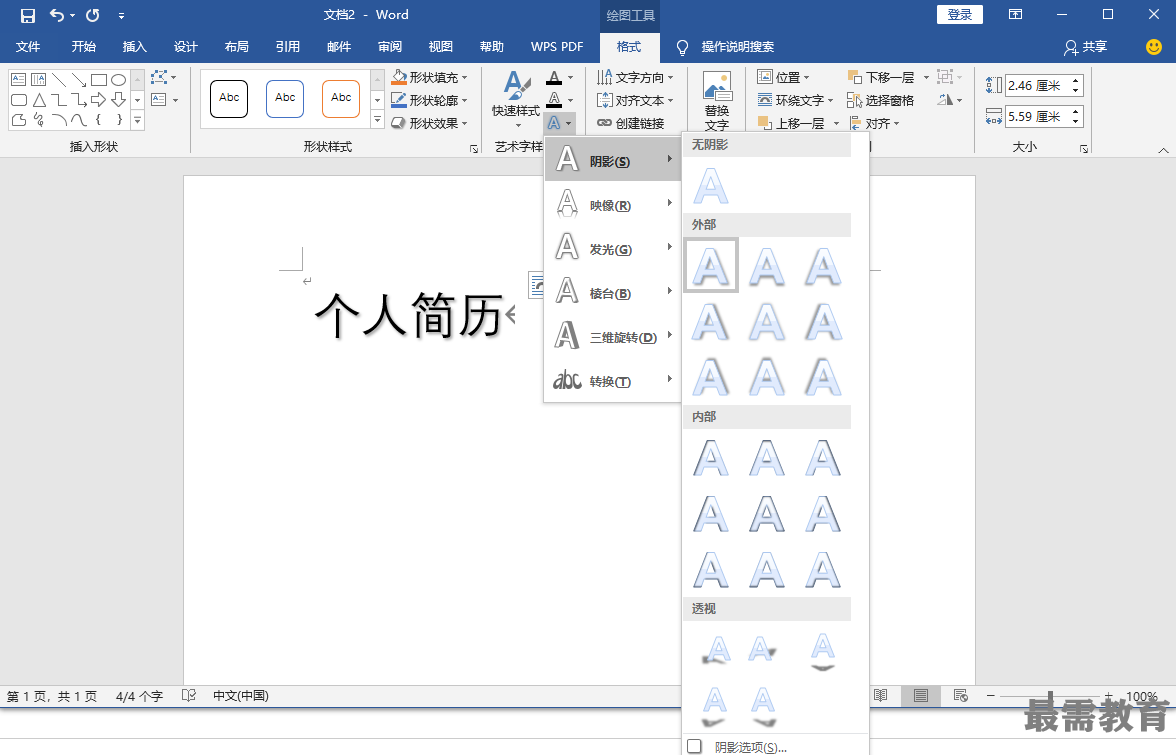The width and height of the screenshot is (1176, 755).
Task: Open the proofing check icon in the status bar
Action: [188, 696]
